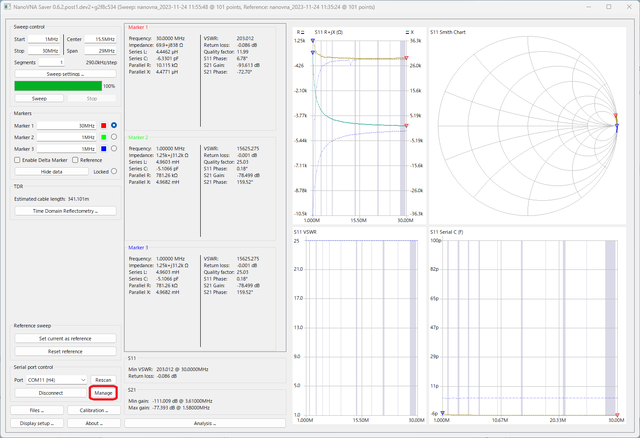Enable the Delta Marker checkbox
Screen dimensions: 640x438
point(17,160)
